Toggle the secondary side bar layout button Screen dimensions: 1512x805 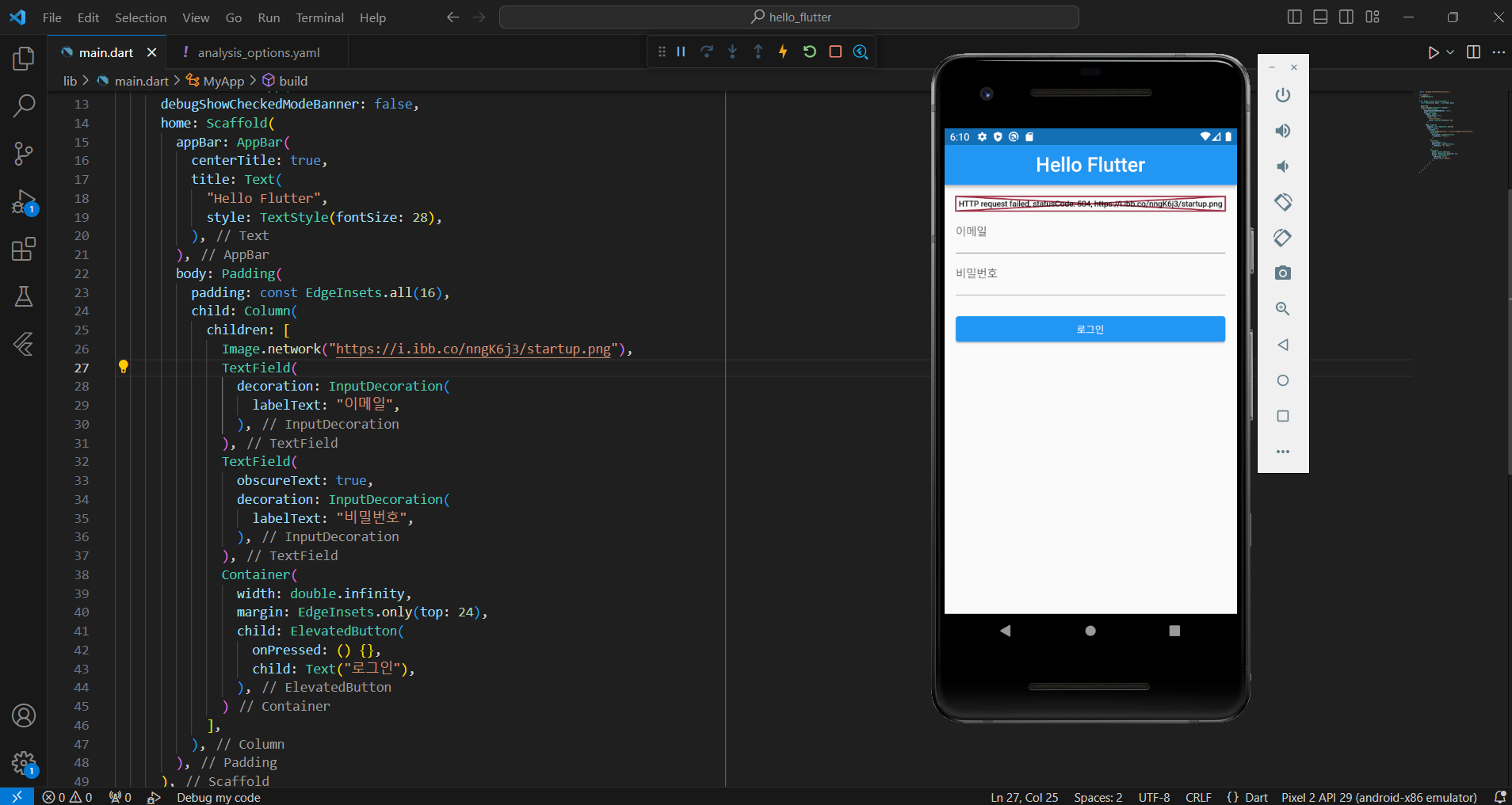tap(1346, 17)
